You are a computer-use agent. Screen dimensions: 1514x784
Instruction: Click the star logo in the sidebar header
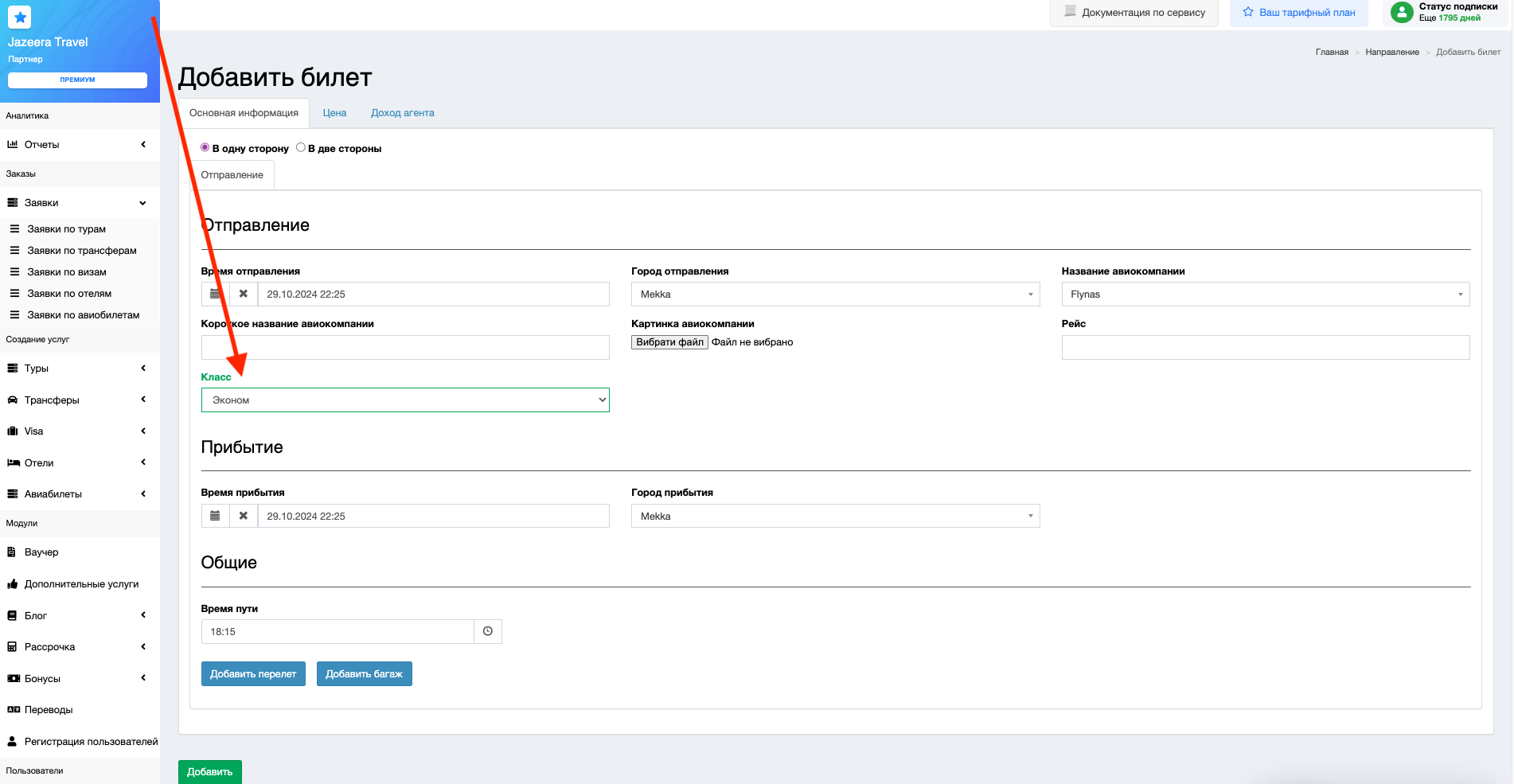coord(21,17)
